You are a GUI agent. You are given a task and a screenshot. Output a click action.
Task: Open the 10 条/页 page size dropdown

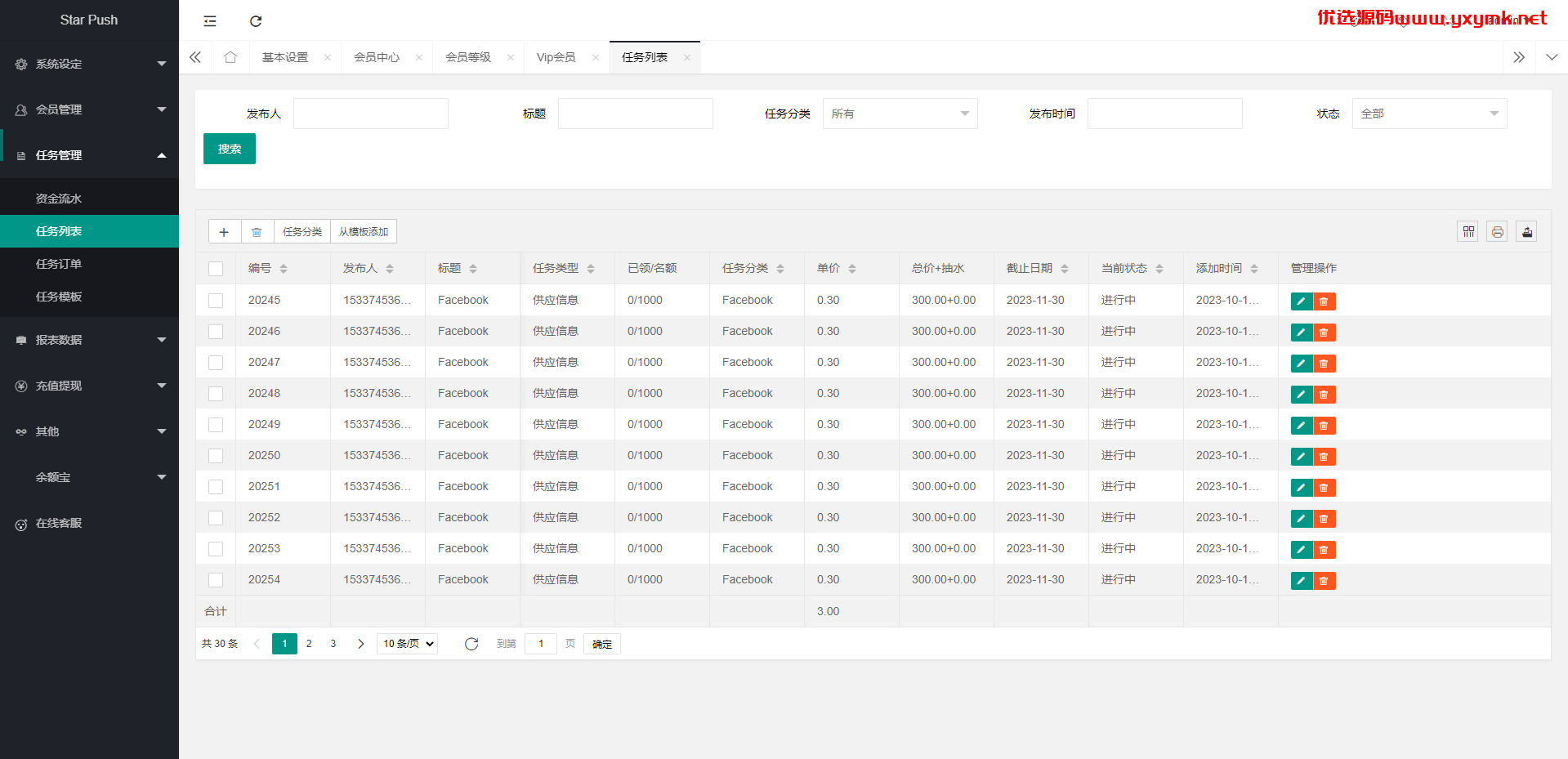[x=407, y=644]
